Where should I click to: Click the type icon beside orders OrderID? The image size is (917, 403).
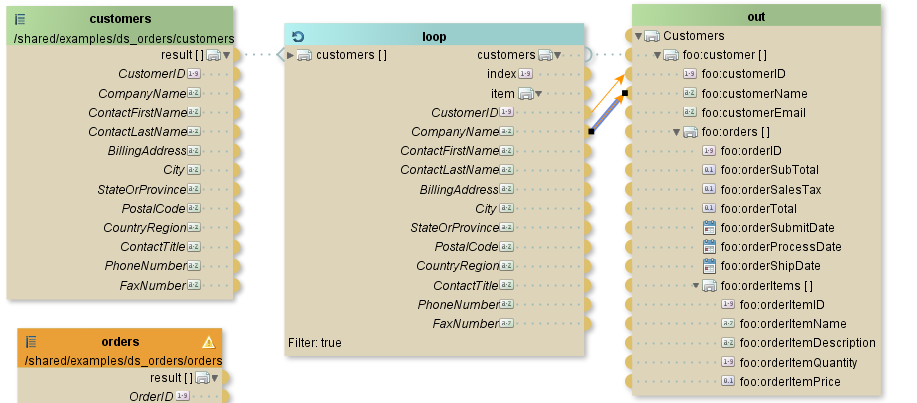point(182,396)
